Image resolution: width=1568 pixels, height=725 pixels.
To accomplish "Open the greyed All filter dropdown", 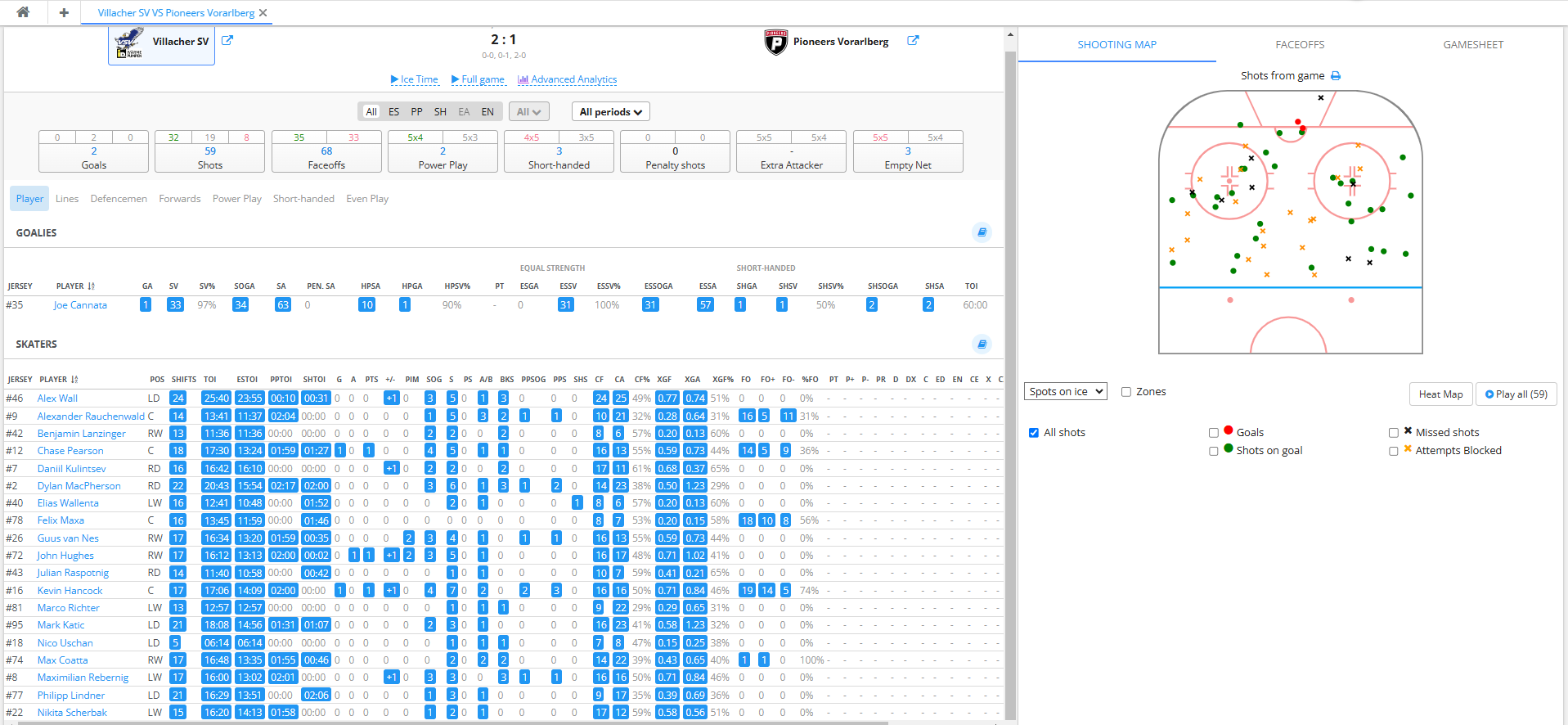I will click(x=528, y=112).
